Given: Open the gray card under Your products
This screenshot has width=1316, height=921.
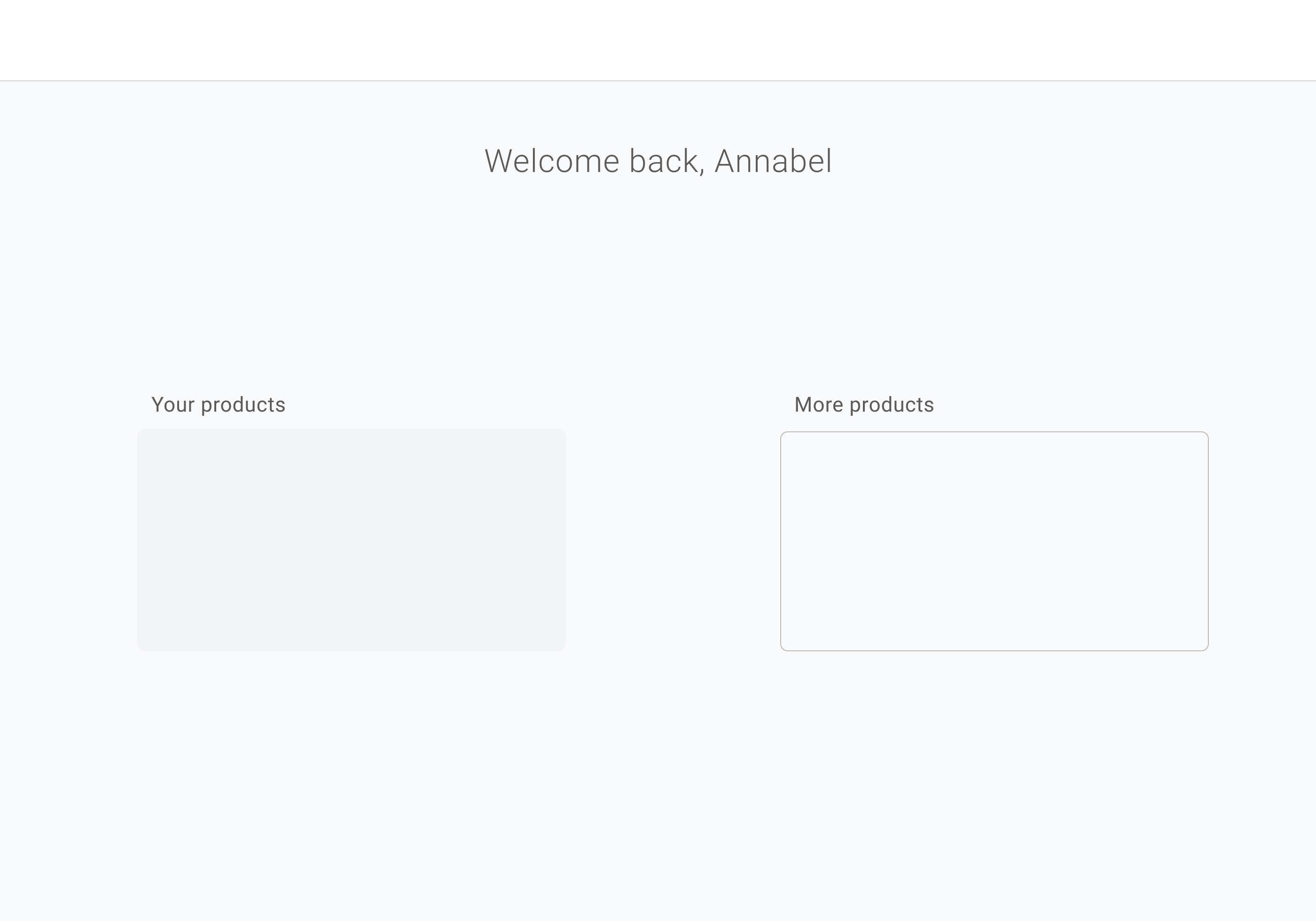Looking at the screenshot, I should coord(352,539).
